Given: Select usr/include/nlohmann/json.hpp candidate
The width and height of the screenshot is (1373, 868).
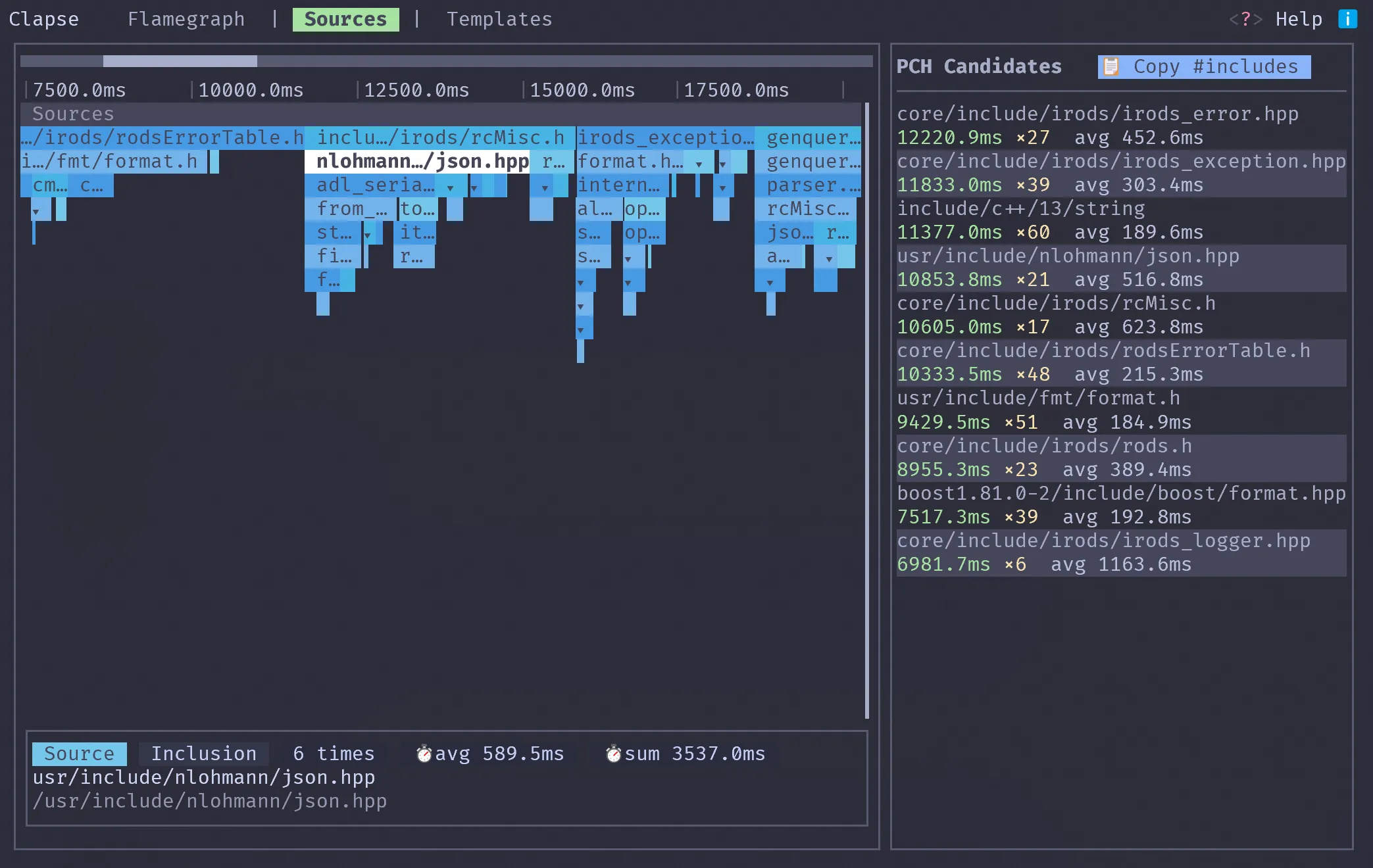Looking at the screenshot, I should (1121, 268).
